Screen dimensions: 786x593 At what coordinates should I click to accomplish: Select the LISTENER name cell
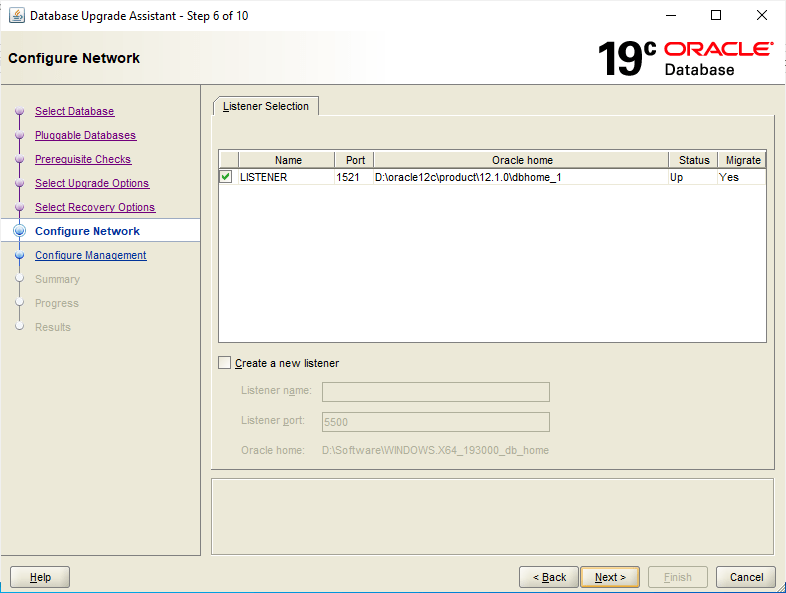(287, 177)
